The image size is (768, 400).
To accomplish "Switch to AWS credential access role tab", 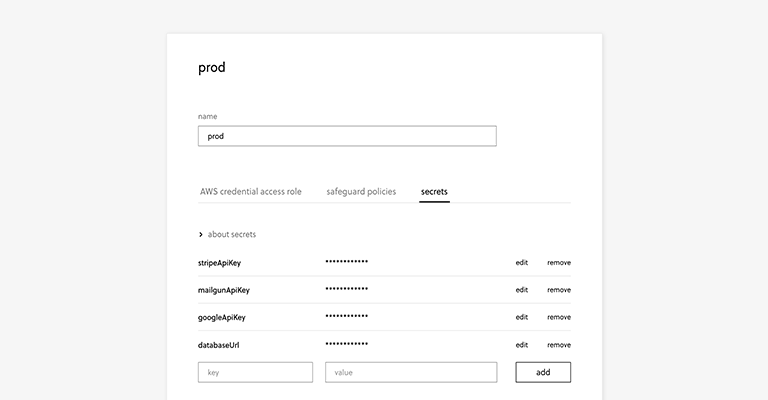I will [250, 191].
